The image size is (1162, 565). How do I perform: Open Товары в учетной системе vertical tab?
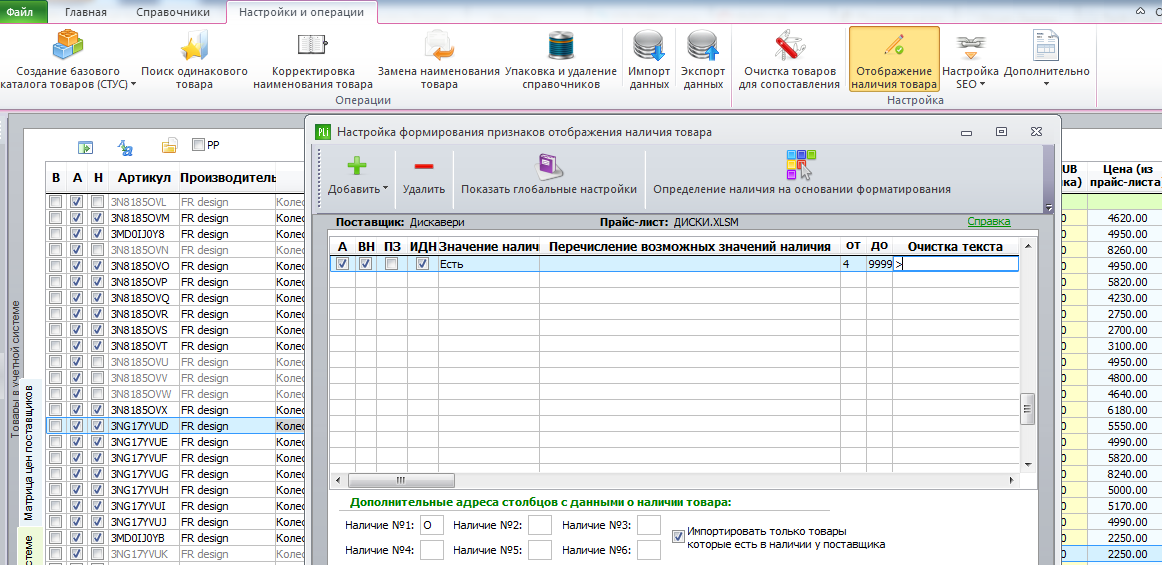(14, 369)
